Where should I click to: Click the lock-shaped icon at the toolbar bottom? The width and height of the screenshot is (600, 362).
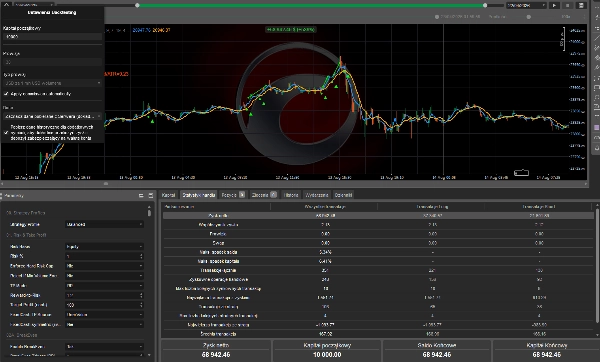click(x=596, y=147)
